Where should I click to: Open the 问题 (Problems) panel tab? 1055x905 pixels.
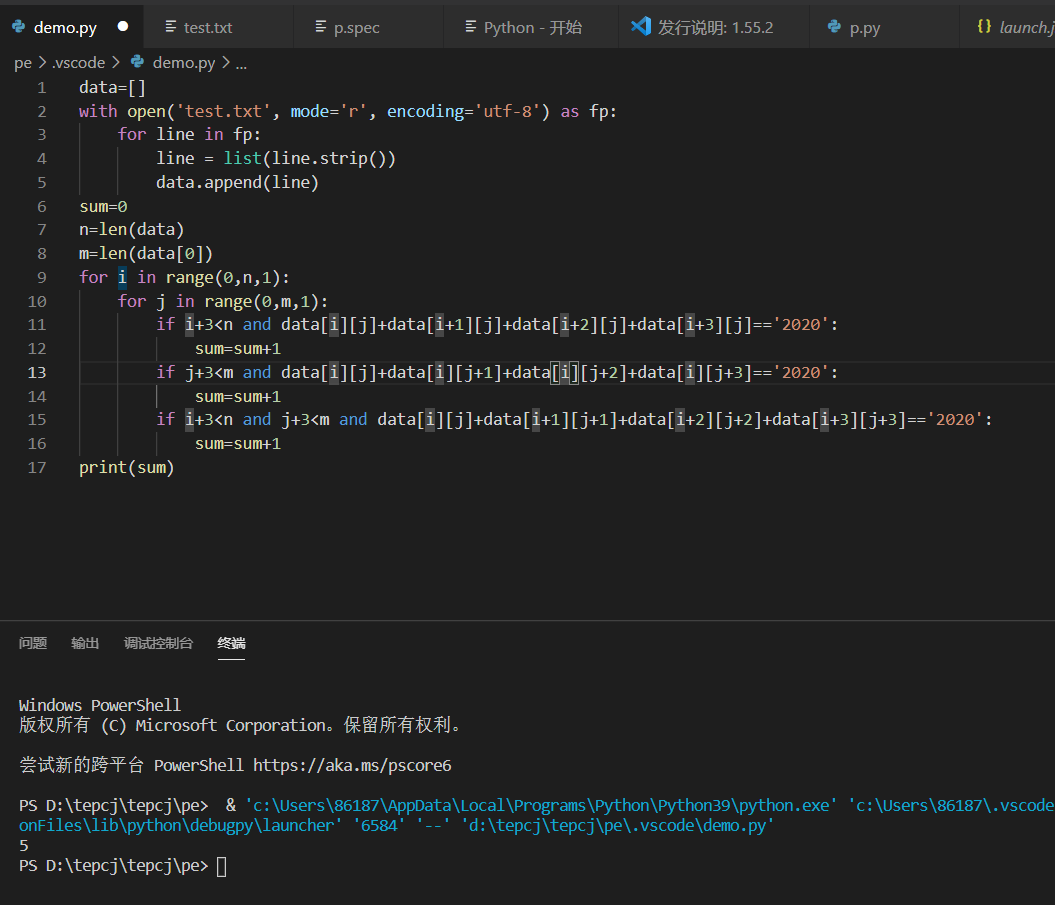[32, 643]
